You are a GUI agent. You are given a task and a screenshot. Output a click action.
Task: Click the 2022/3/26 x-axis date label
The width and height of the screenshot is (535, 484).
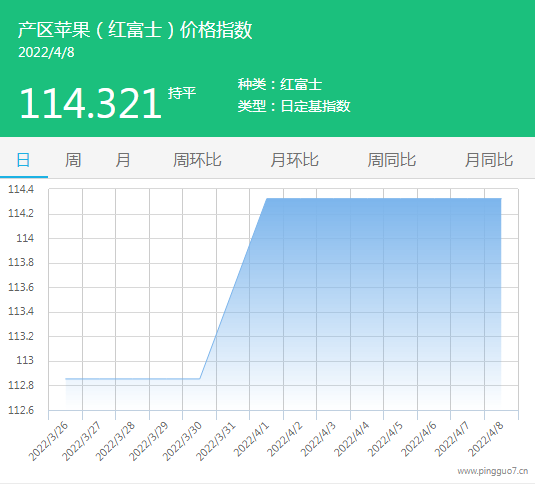tap(48, 441)
